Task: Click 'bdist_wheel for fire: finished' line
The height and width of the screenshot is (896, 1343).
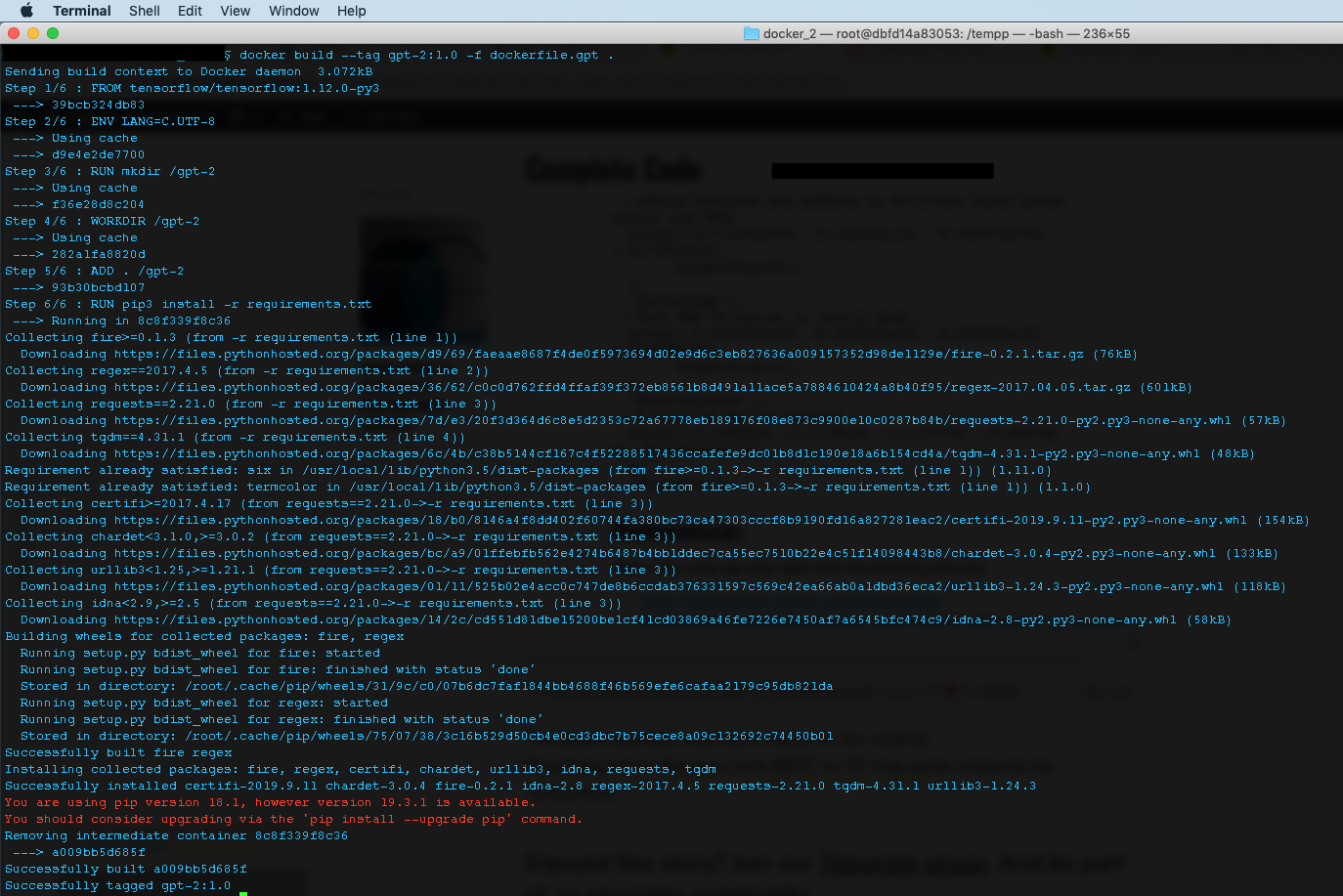Action: click(279, 669)
